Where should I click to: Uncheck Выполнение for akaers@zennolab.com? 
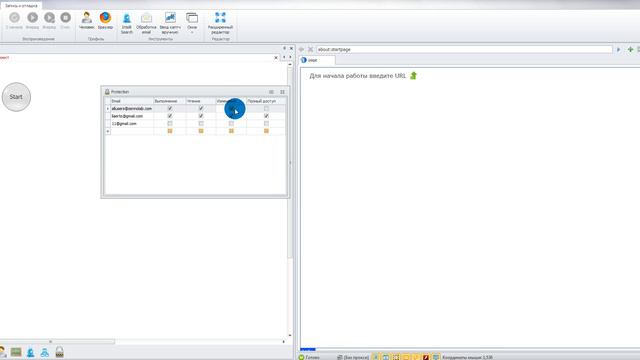coord(170,109)
